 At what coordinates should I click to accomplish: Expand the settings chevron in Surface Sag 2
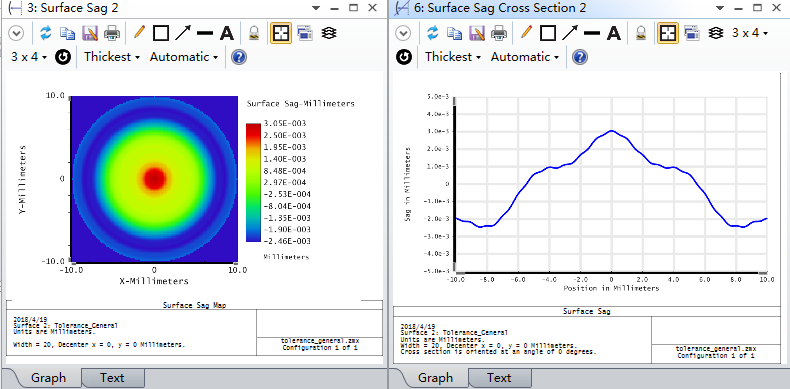(x=17, y=33)
